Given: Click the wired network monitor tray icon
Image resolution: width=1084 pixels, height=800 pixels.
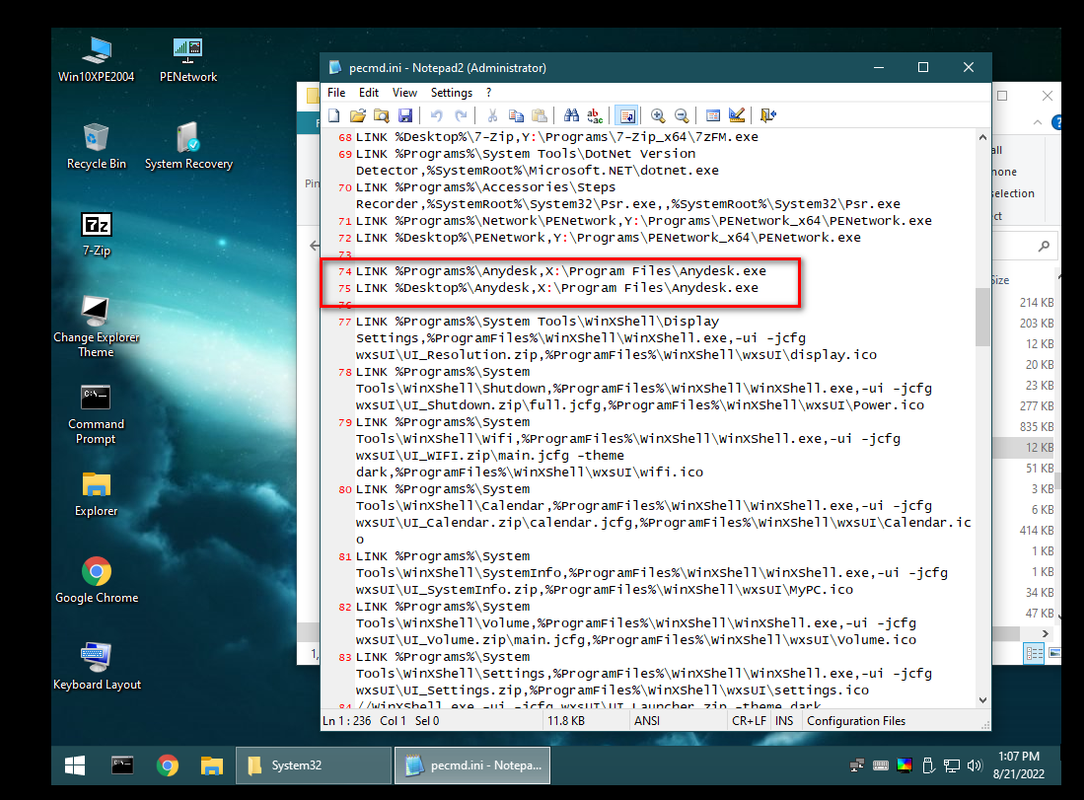Looking at the screenshot, I should click(x=952, y=765).
